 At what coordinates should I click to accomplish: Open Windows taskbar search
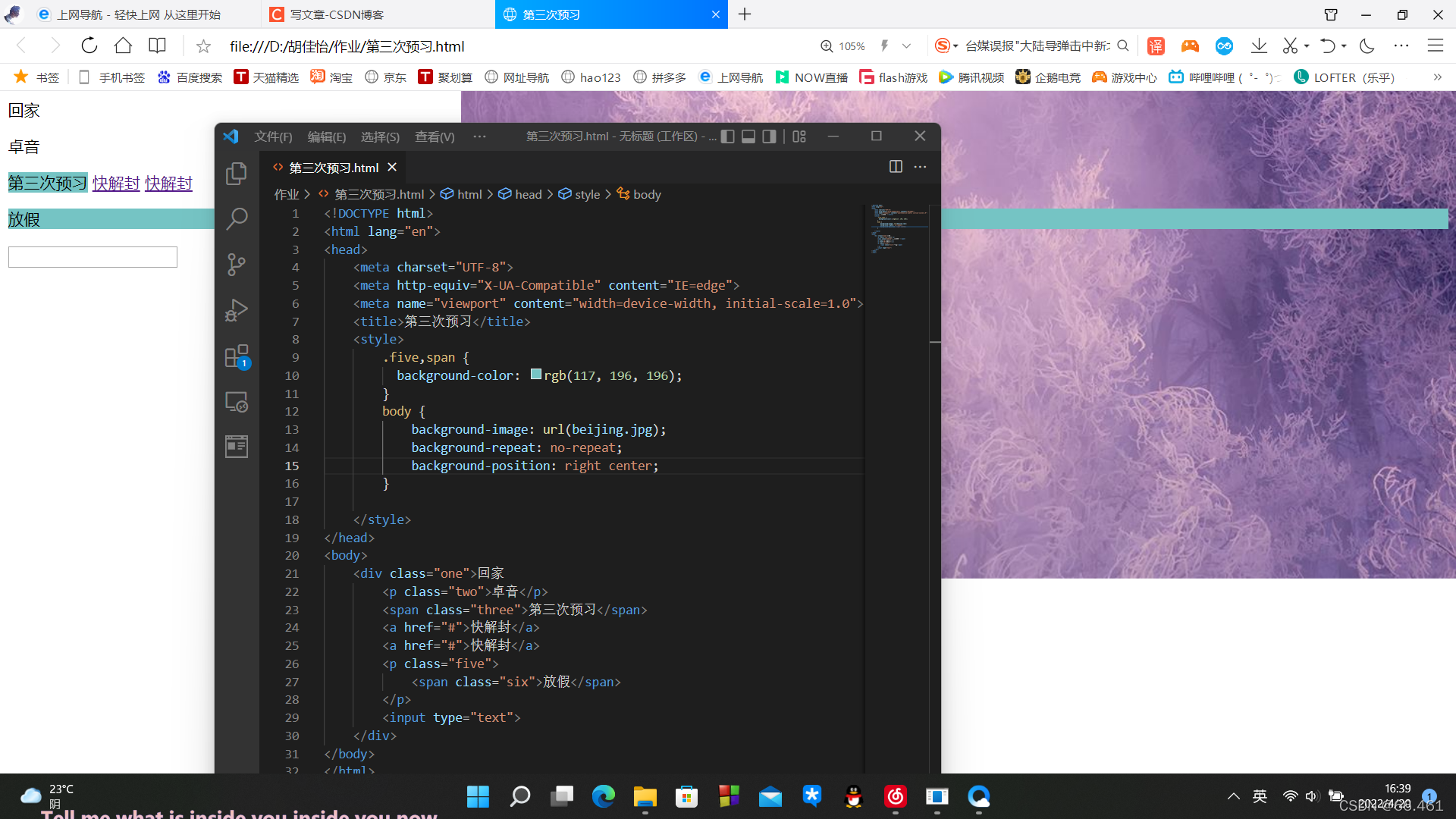tap(520, 796)
